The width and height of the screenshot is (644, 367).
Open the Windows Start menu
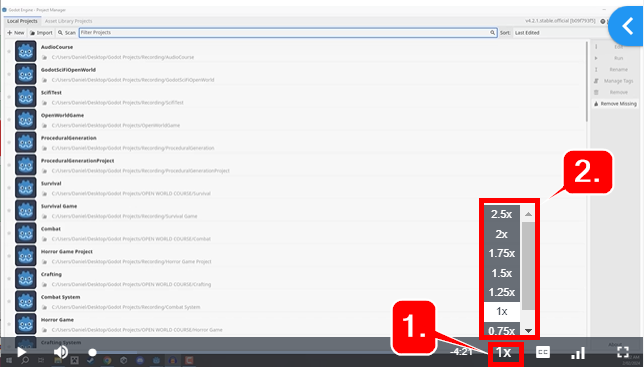pos(9,360)
